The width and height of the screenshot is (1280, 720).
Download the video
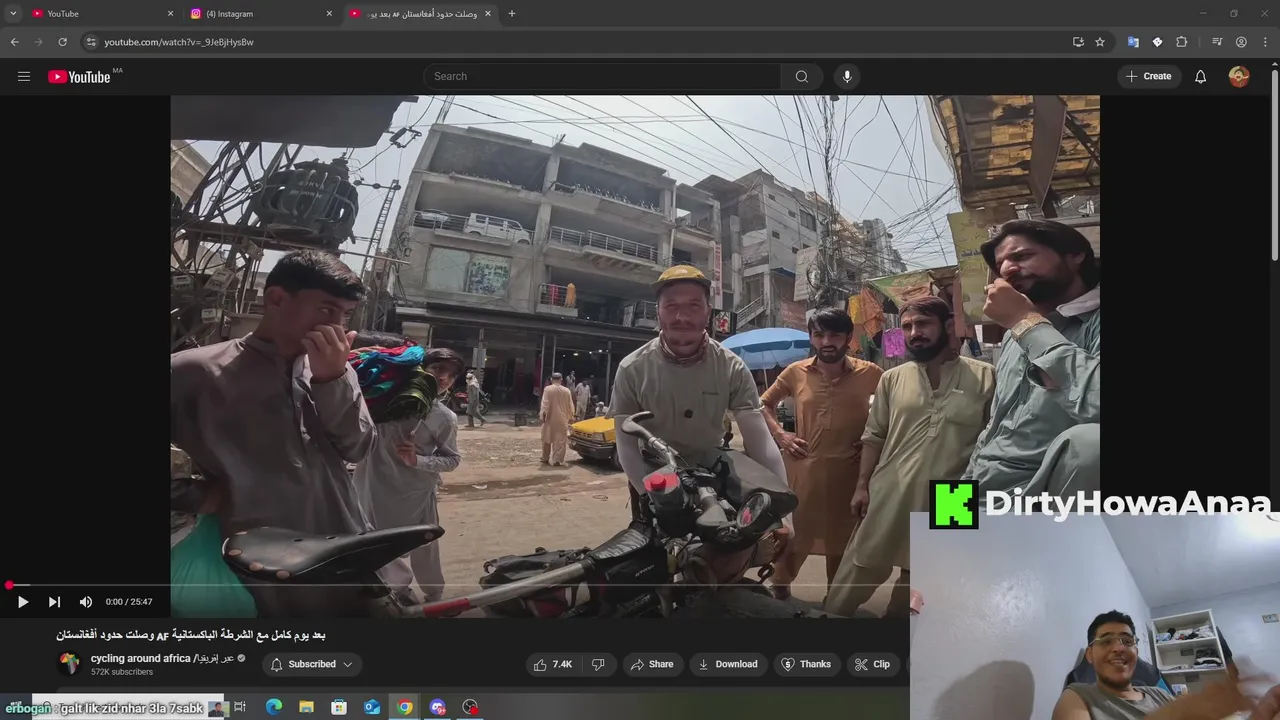pyautogui.click(x=727, y=664)
